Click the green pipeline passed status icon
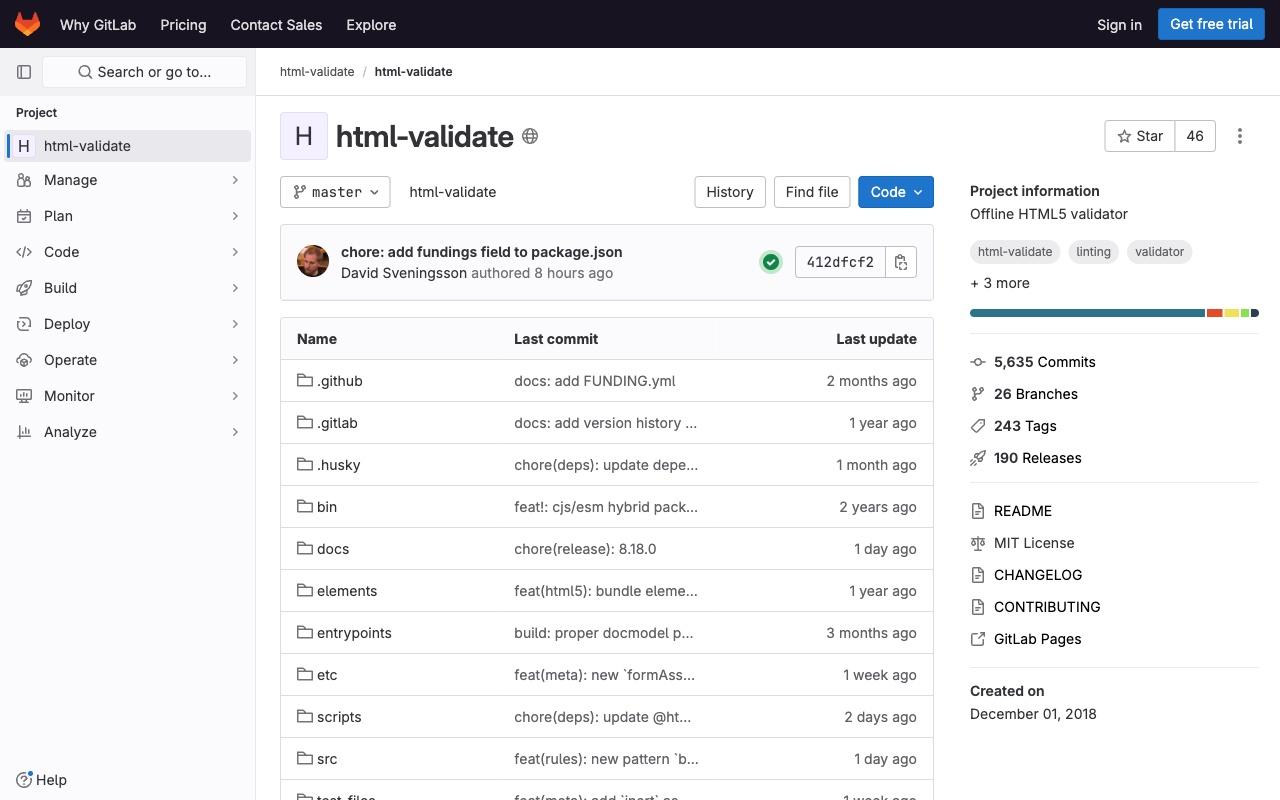1280x800 pixels. [x=771, y=262]
